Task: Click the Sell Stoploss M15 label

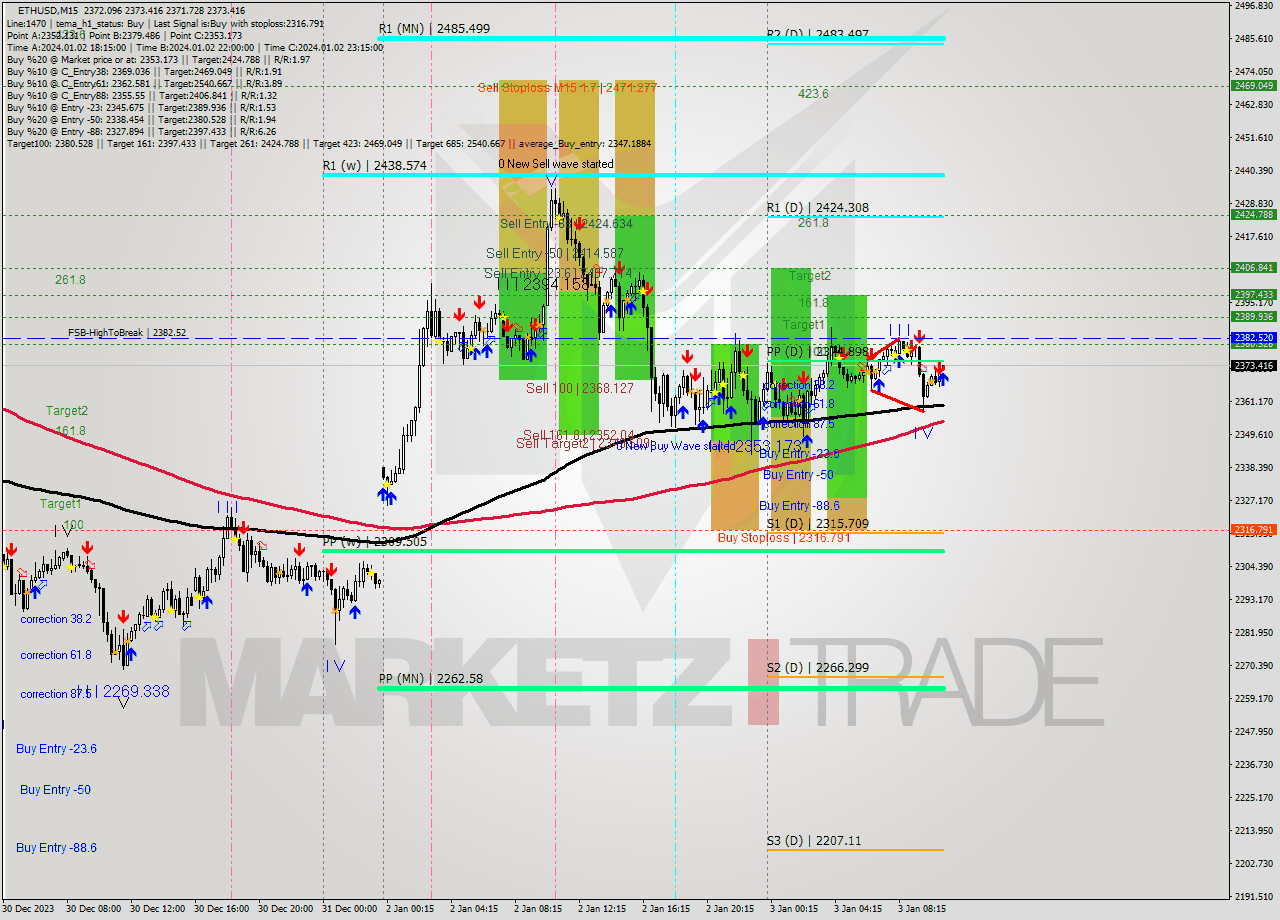Action: click(x=566, y=88)
